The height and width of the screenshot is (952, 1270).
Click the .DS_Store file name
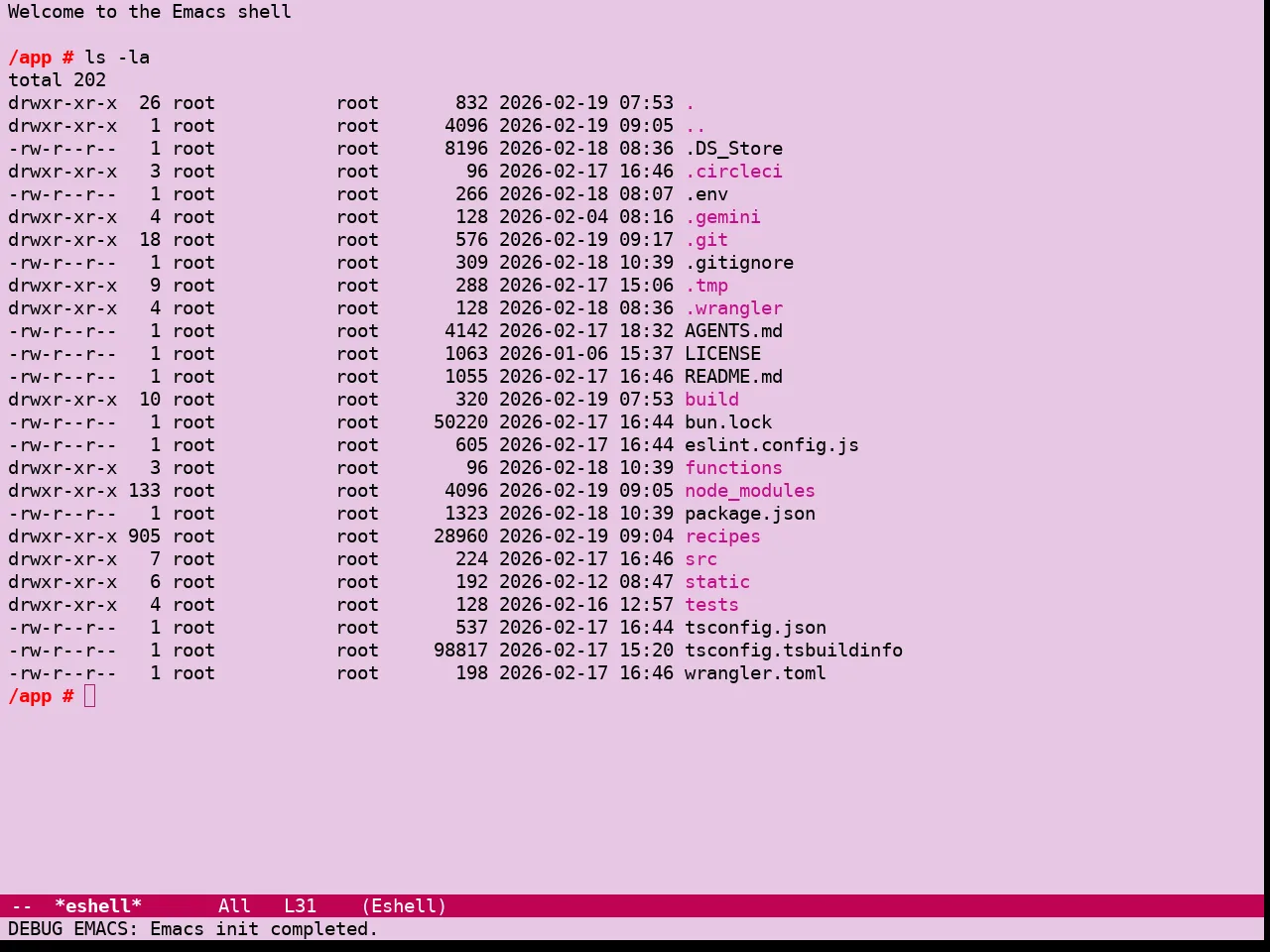coord(733,149)
